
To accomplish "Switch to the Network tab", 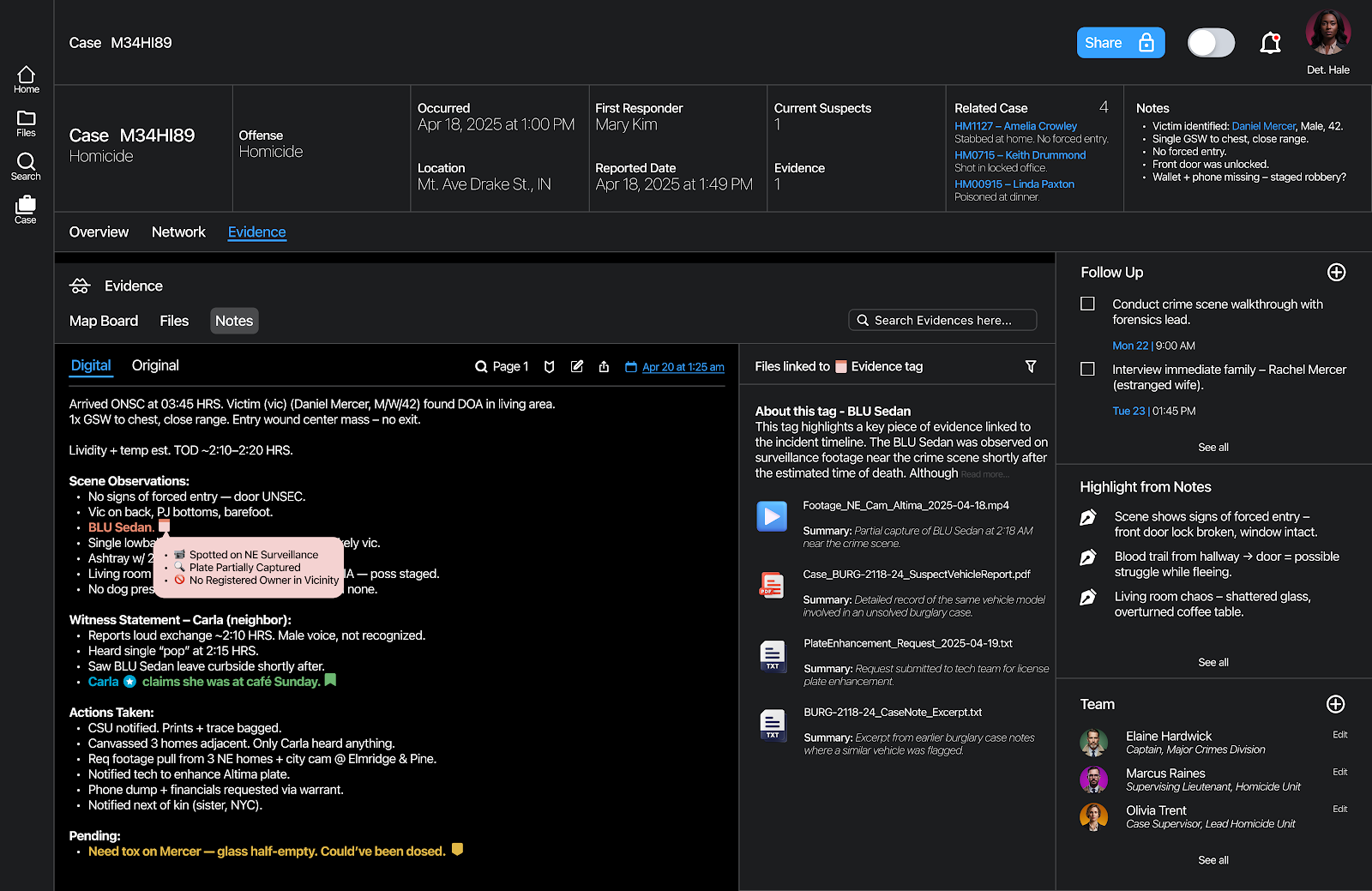I will [x=178, y=232].
